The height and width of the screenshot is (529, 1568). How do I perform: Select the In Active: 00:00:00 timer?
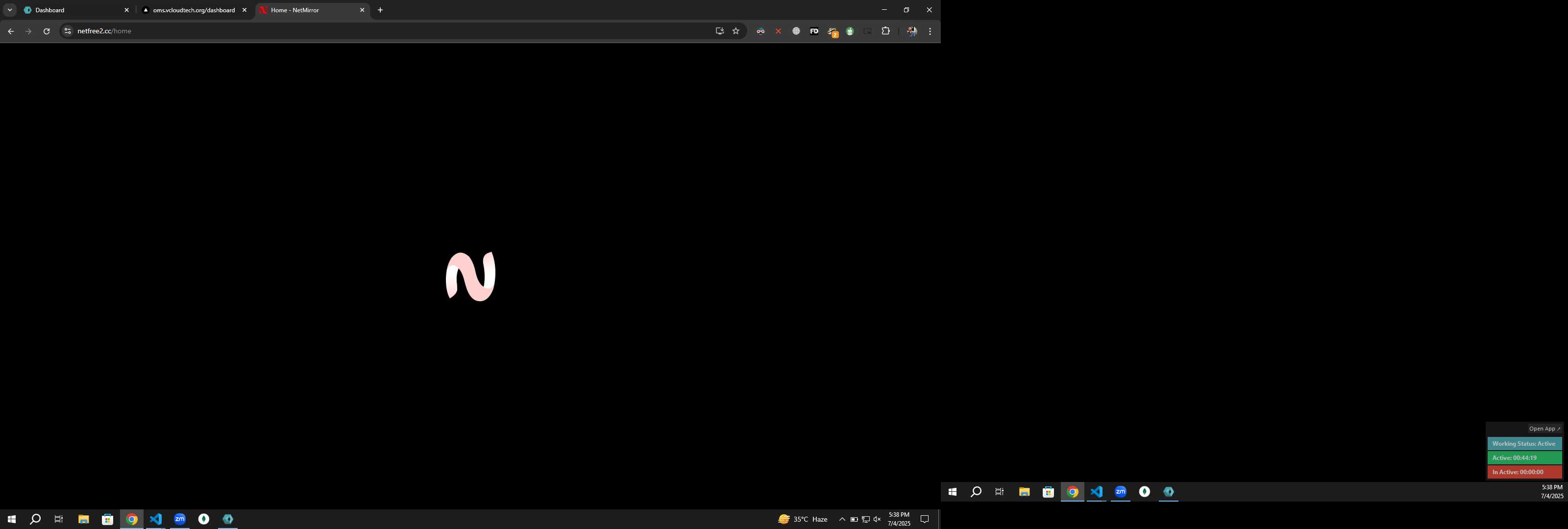(x=1525, y=472)
